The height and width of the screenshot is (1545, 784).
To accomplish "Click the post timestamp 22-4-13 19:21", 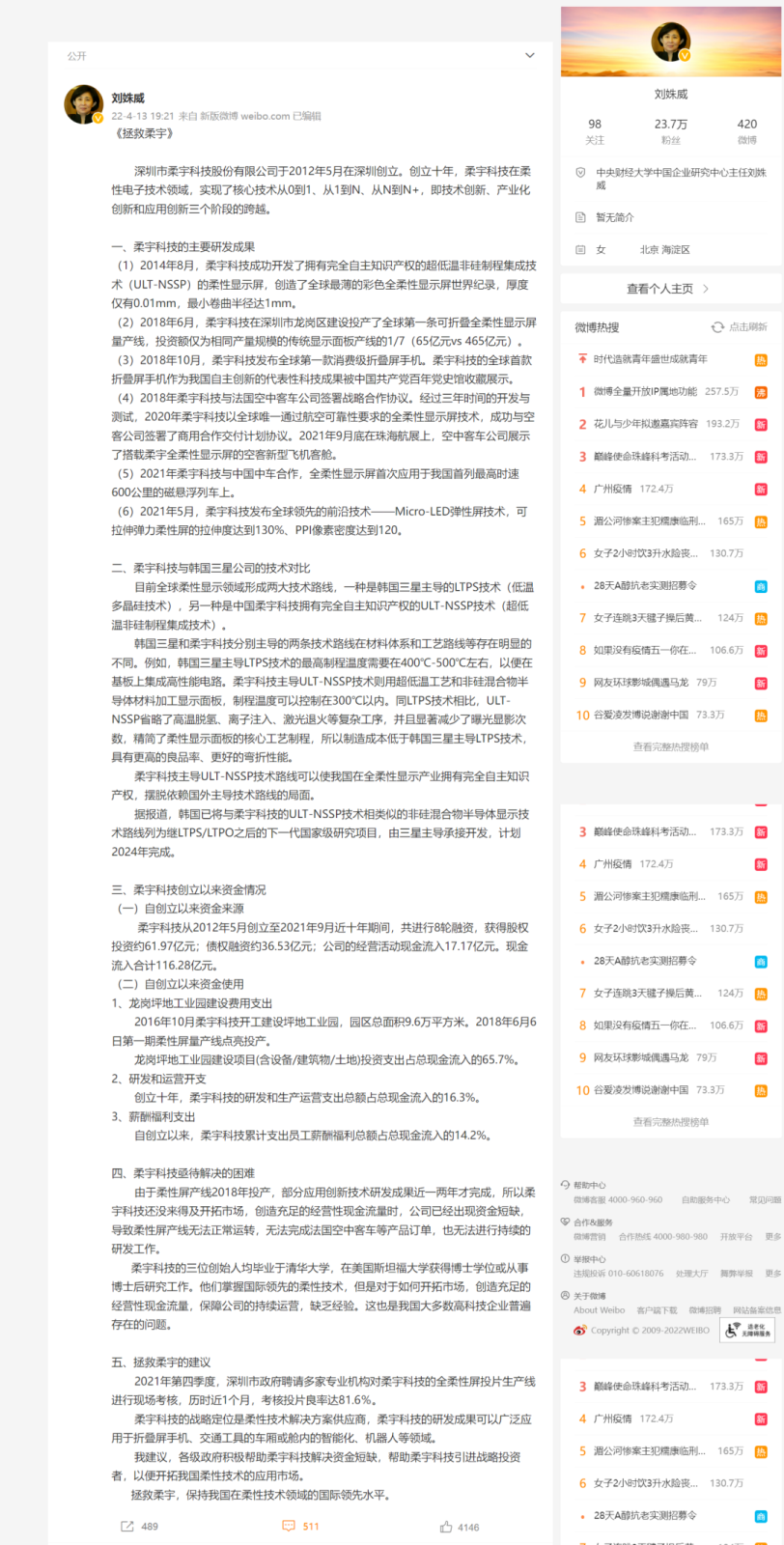I will pos(143,116).
